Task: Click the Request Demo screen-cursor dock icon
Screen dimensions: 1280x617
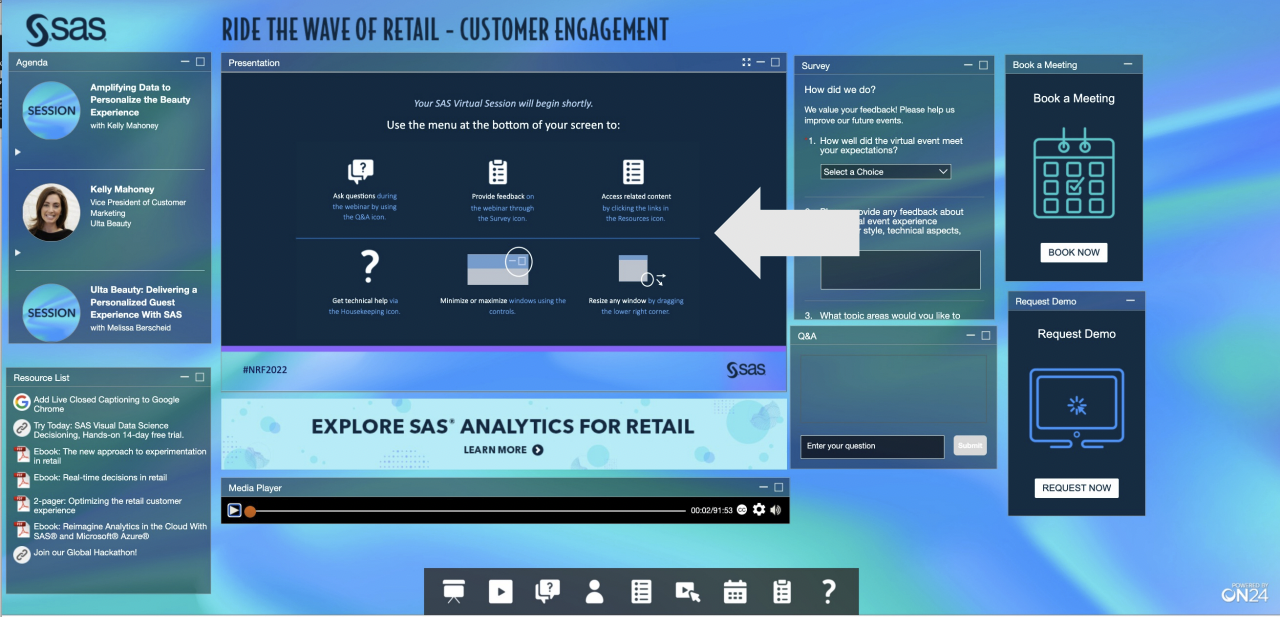Action: [688, 591]
